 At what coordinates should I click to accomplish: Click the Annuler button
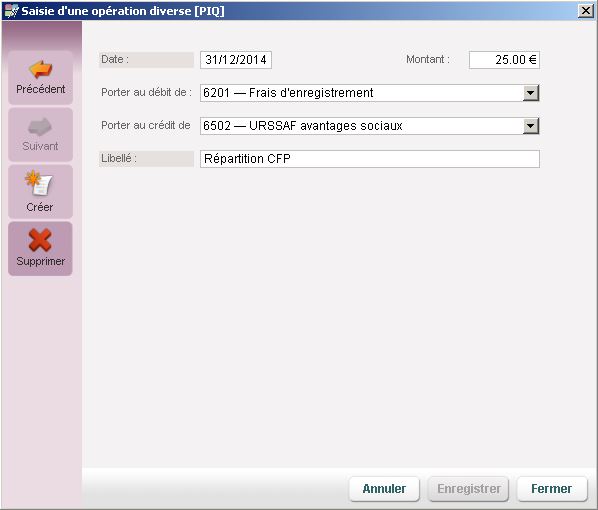point(384,489)
